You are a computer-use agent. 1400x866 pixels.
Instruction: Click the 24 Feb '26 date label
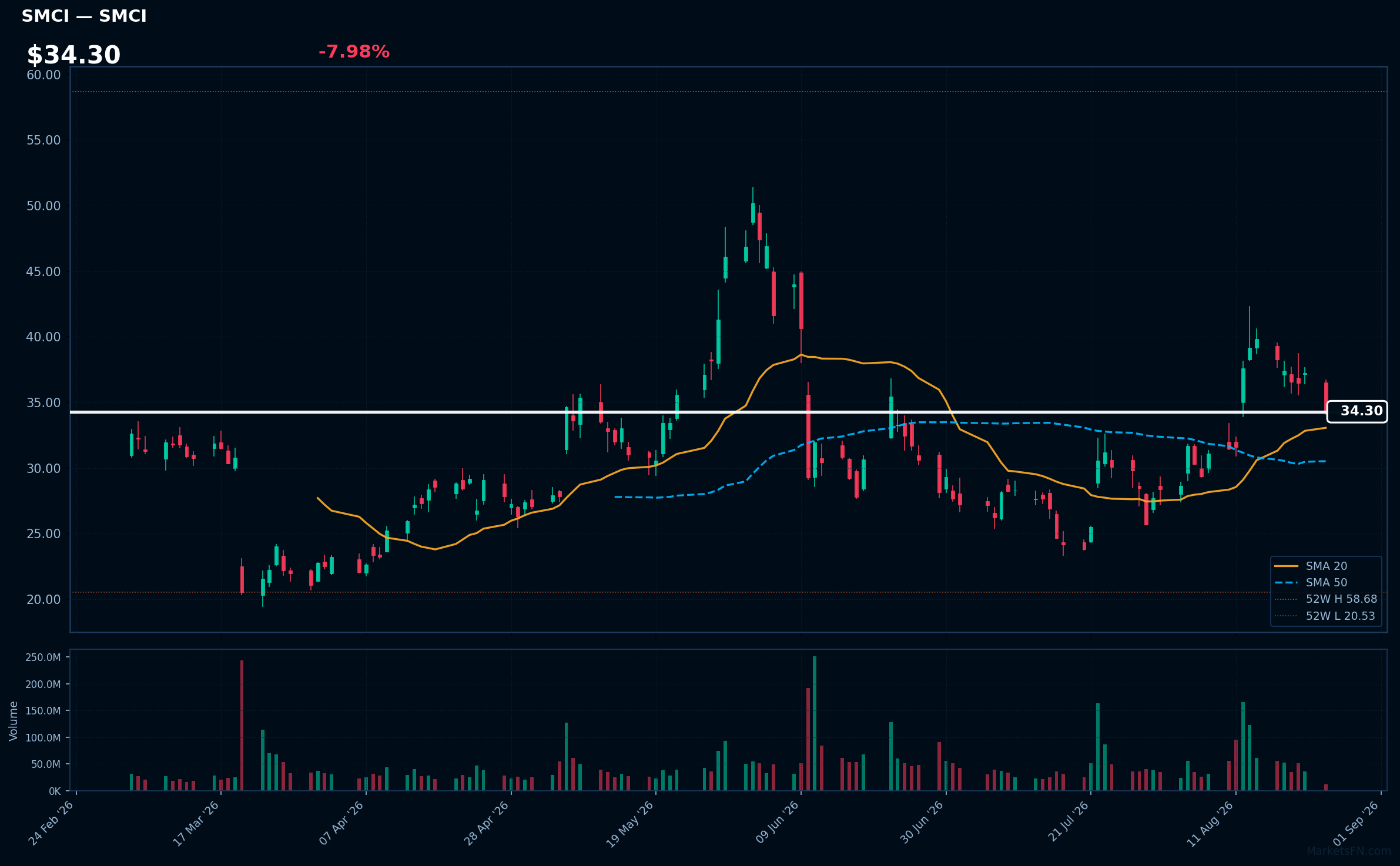52,824
